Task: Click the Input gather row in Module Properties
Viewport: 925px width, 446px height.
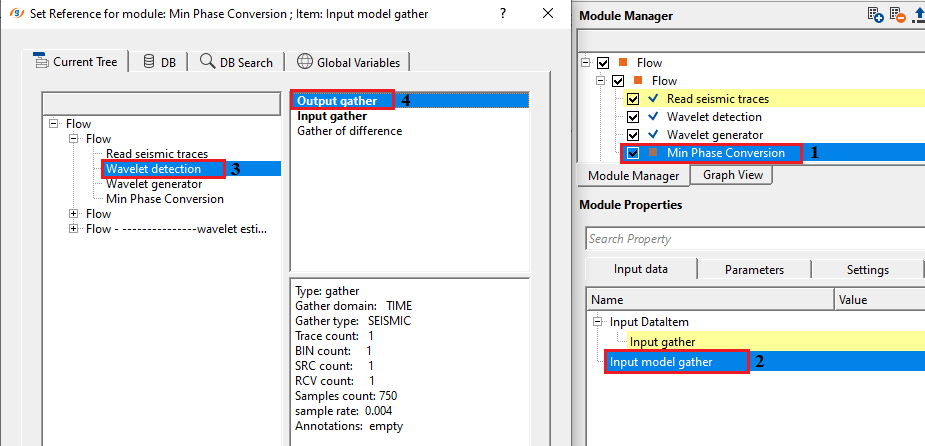Action: [x=776, y=342]
